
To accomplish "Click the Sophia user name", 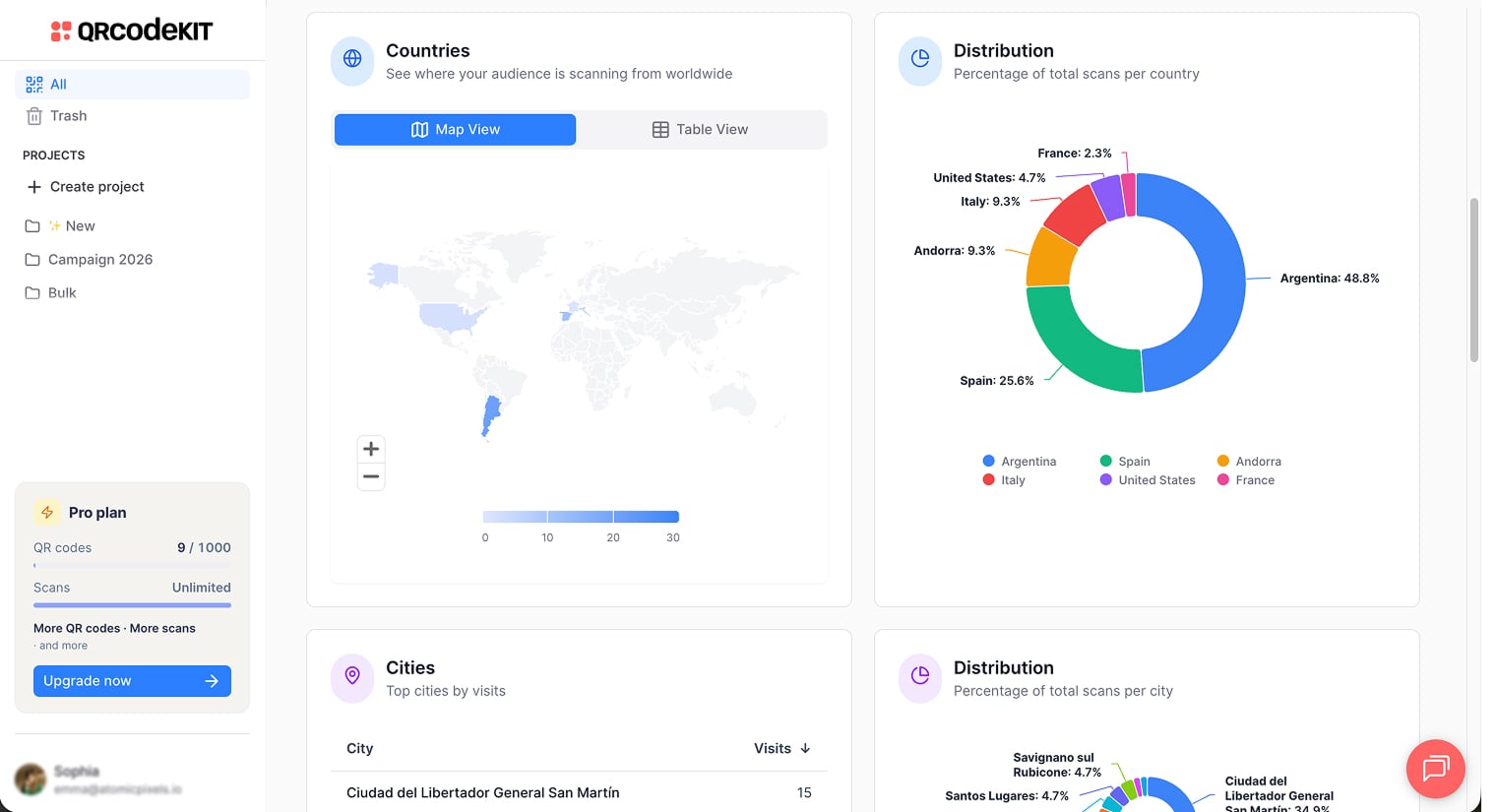I will [77, 772].
